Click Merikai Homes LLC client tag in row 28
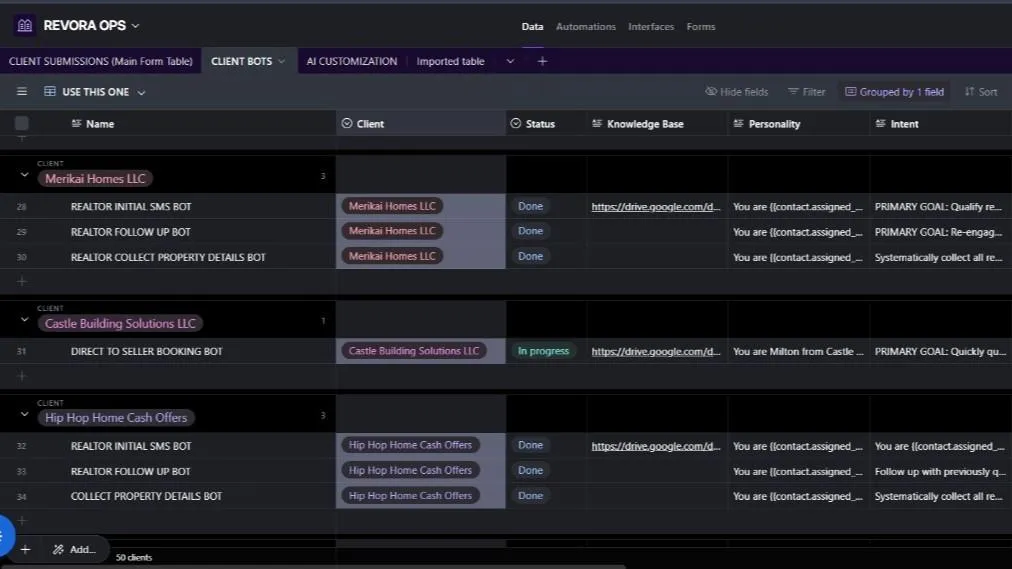The image size is (1012, 569). 392,206
